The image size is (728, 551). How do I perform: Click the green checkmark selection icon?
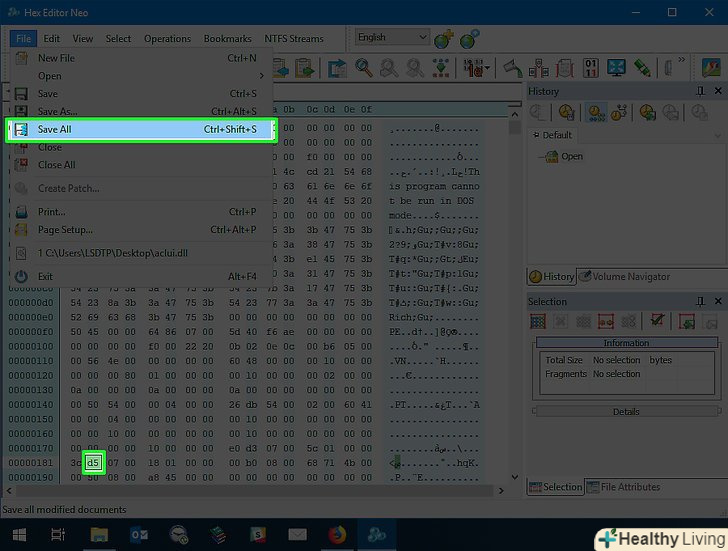pos(657,320)
